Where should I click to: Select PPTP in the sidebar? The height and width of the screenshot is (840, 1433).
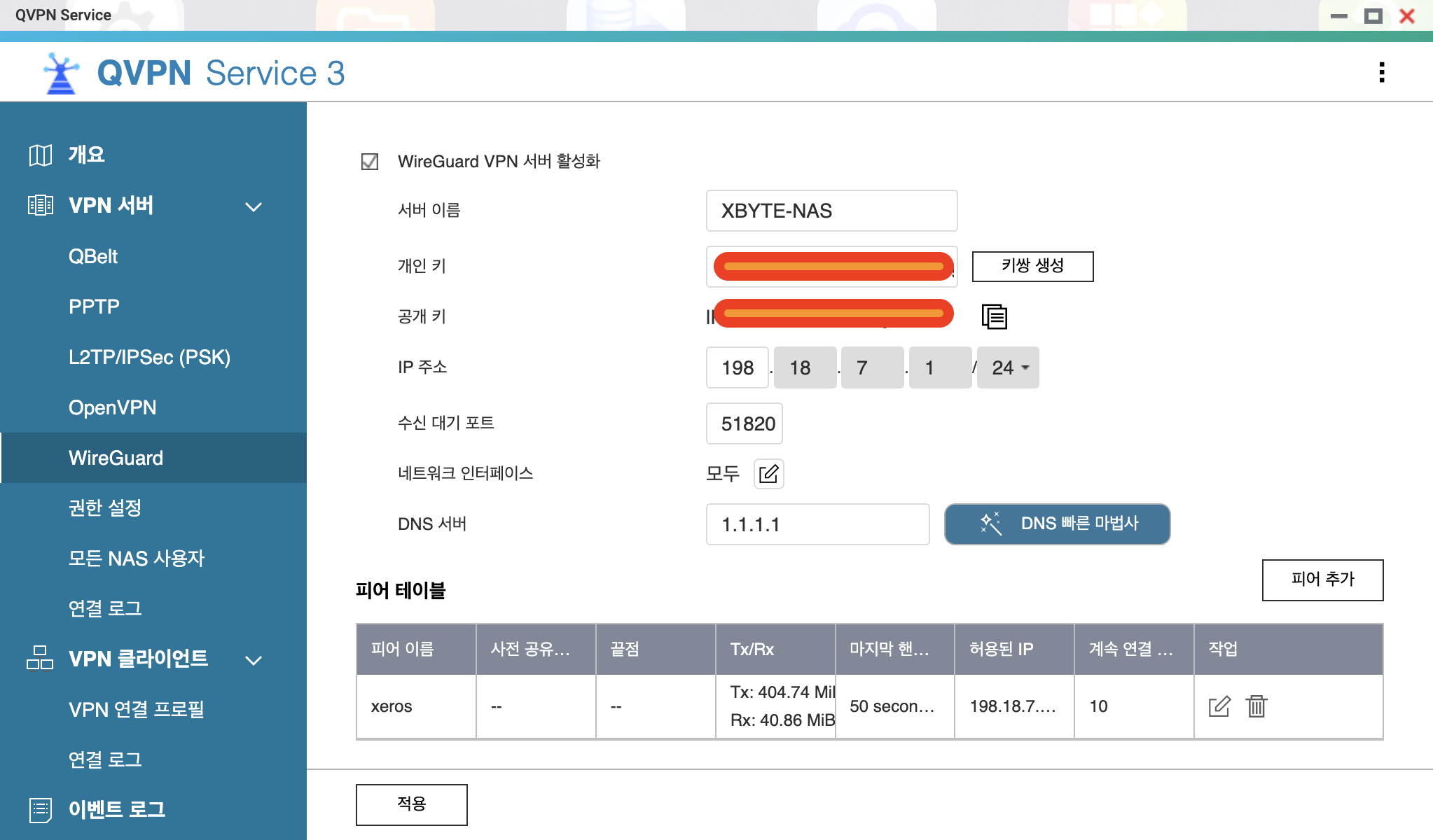click(153, 307)
